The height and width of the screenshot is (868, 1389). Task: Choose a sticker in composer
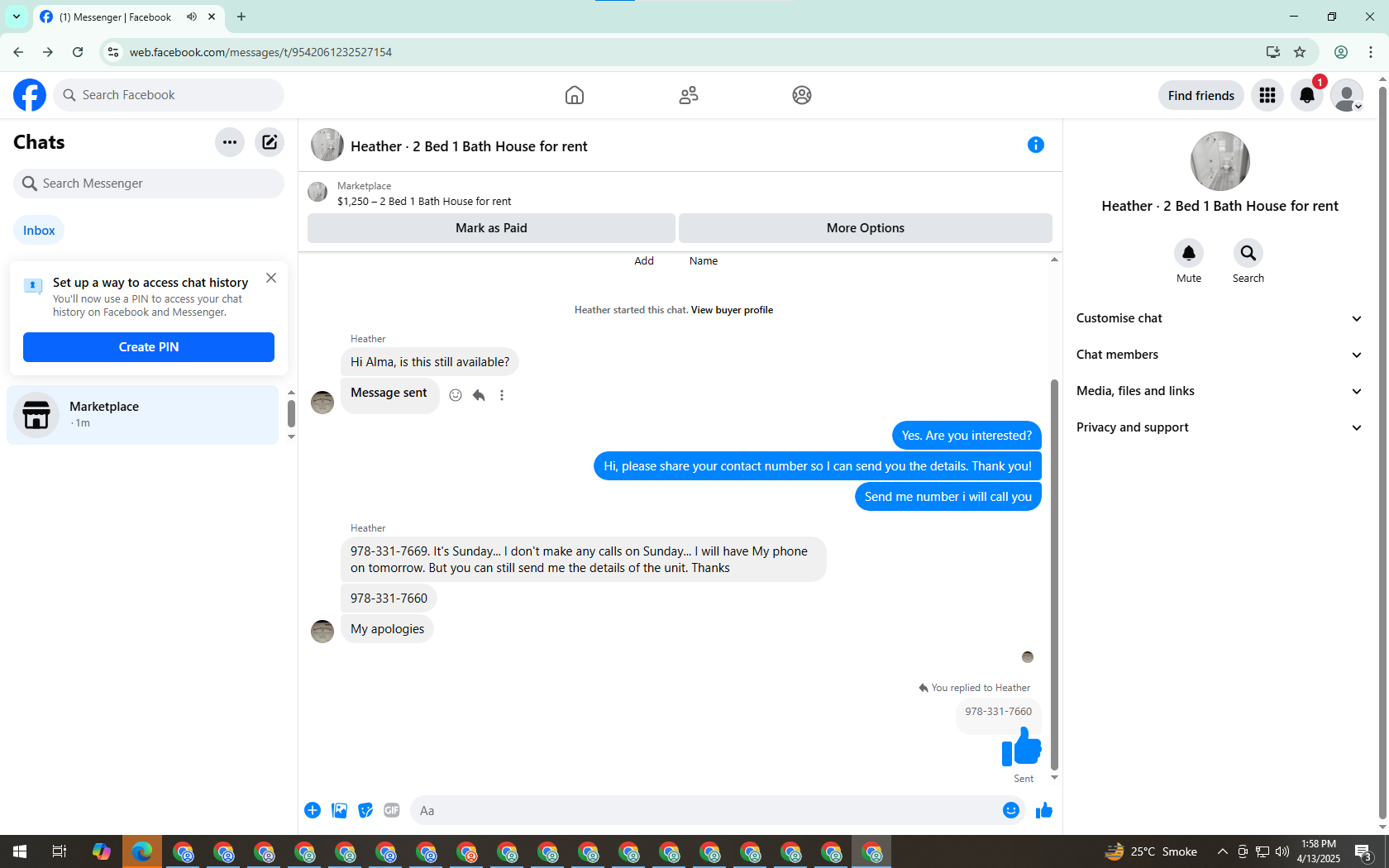[365, 810]
